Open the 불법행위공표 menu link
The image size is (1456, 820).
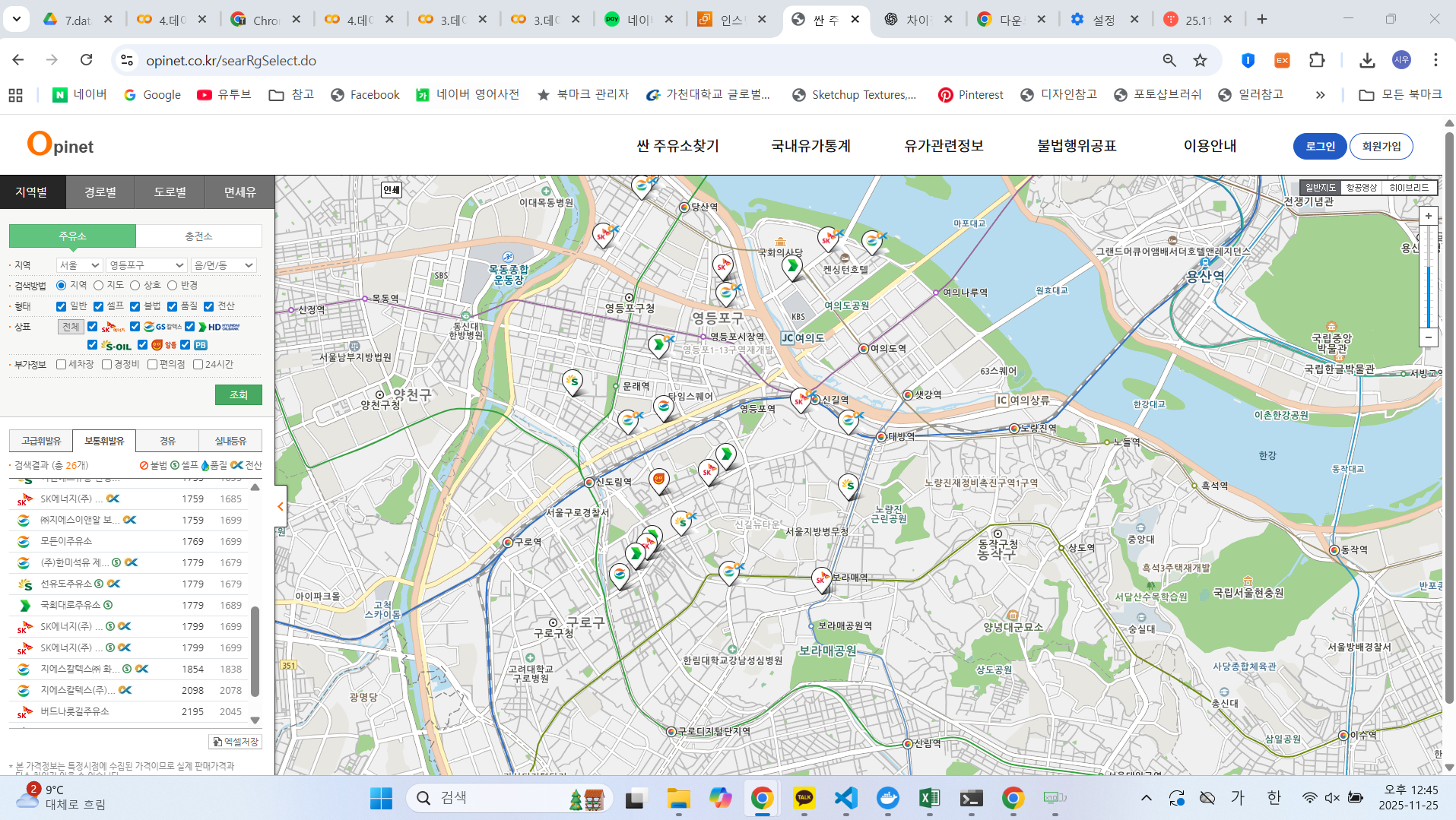point(1077,146)
